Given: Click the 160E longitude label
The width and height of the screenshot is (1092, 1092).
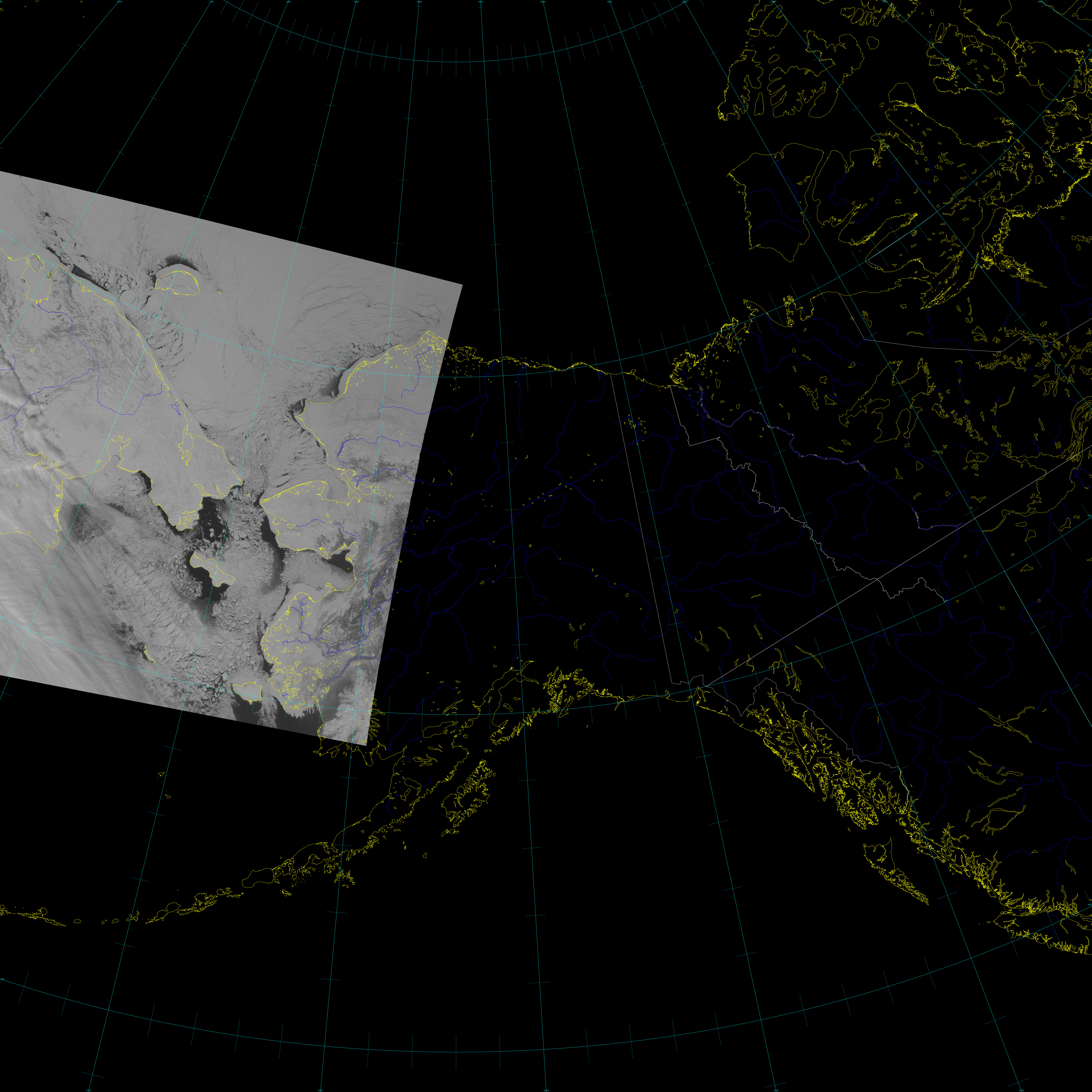Looking at the screenshot, I should (x=119, y=2).
